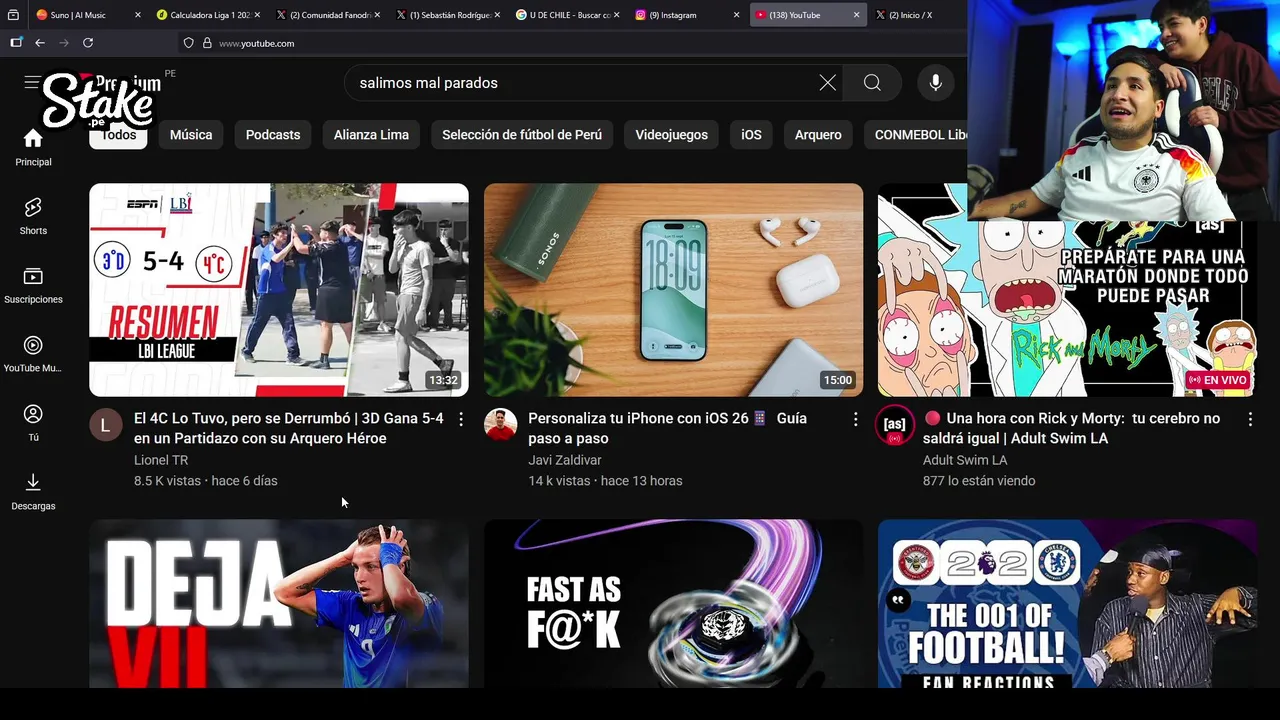Open title Una hora con Rick y Morty
This screenshot has width=1280, height=720.
(x=1072, y=428)
